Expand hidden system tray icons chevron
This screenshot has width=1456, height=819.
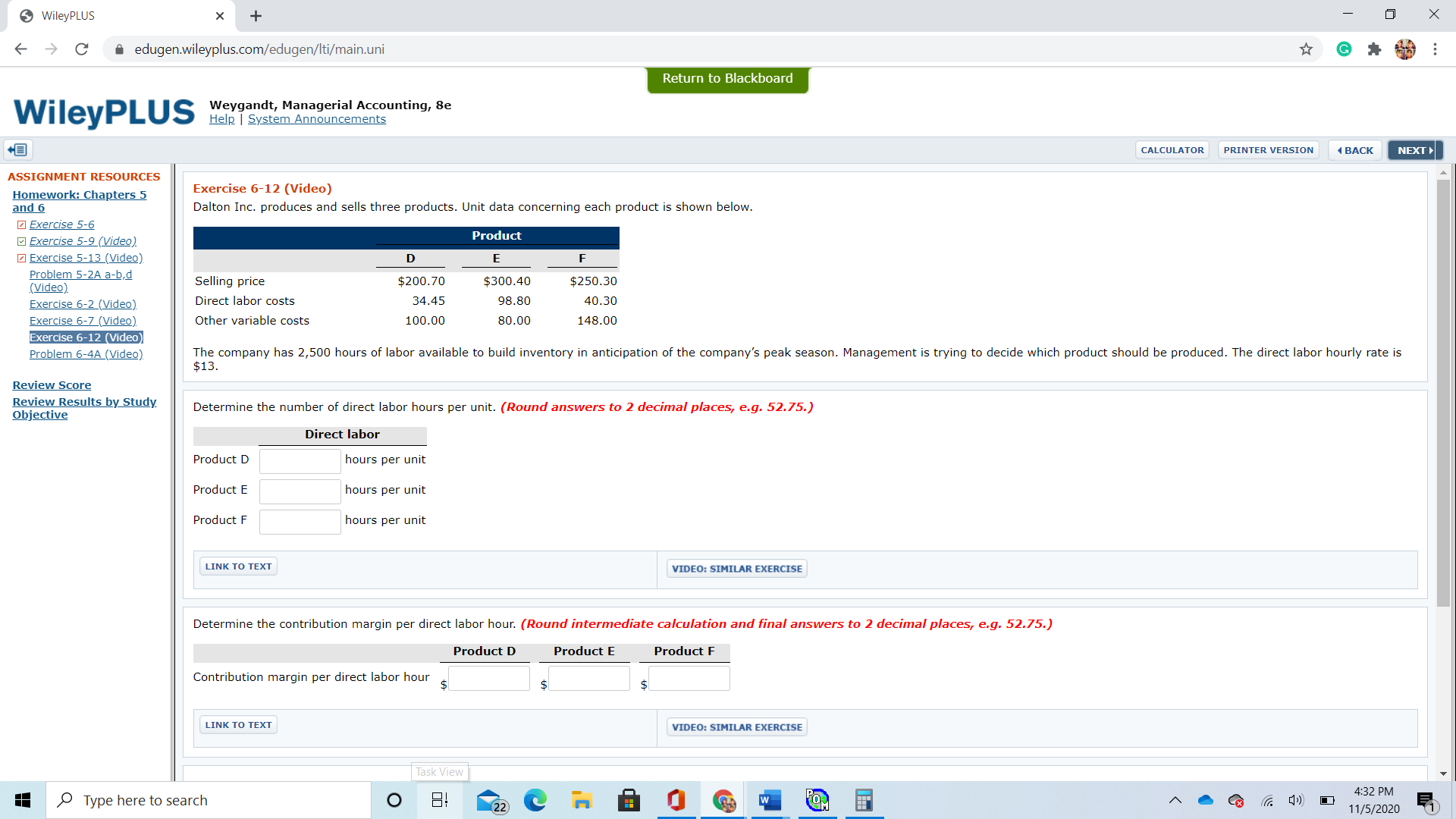pos(1175,800)
